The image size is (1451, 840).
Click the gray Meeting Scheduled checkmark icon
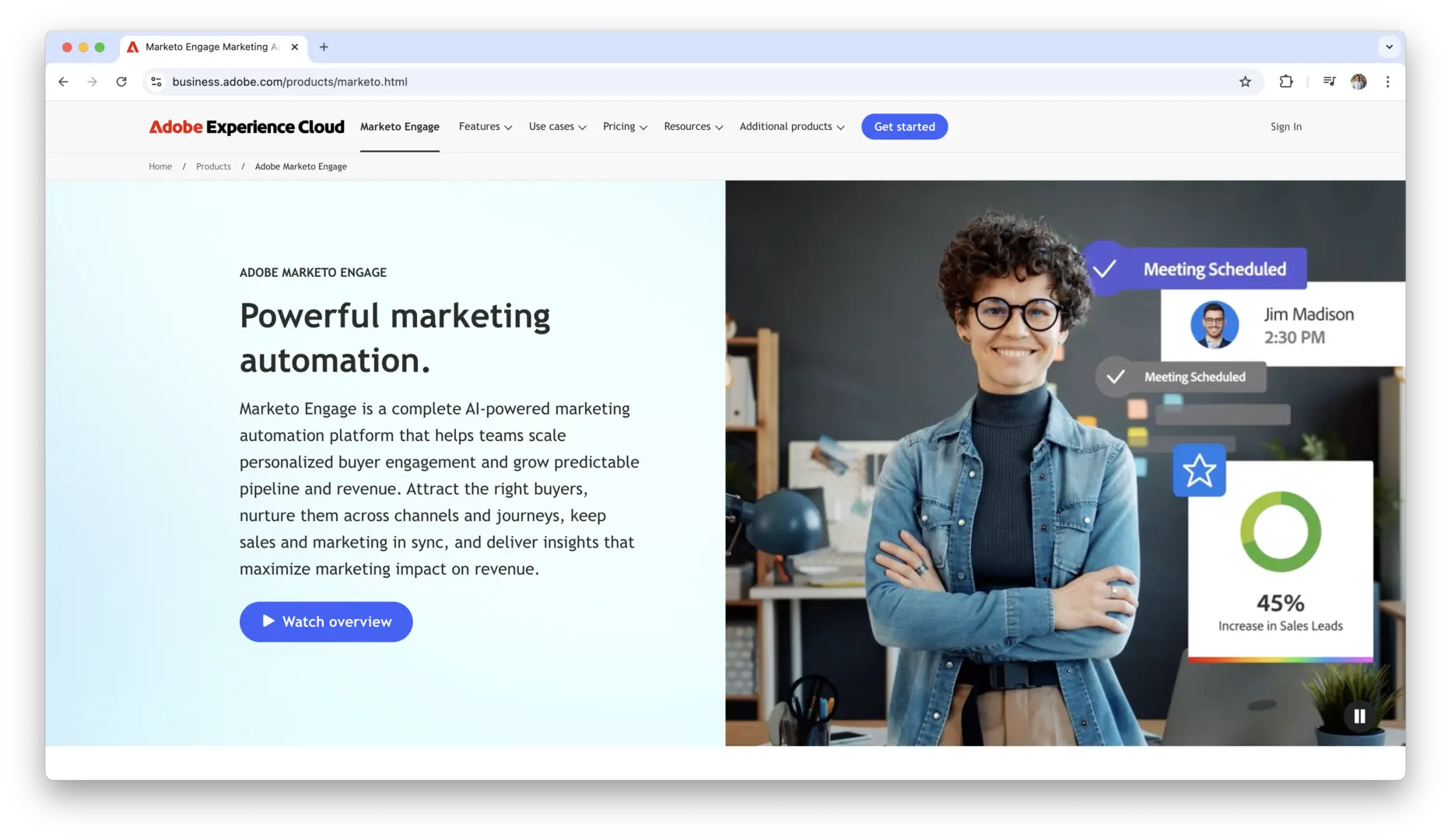[x=1116, y=376]
